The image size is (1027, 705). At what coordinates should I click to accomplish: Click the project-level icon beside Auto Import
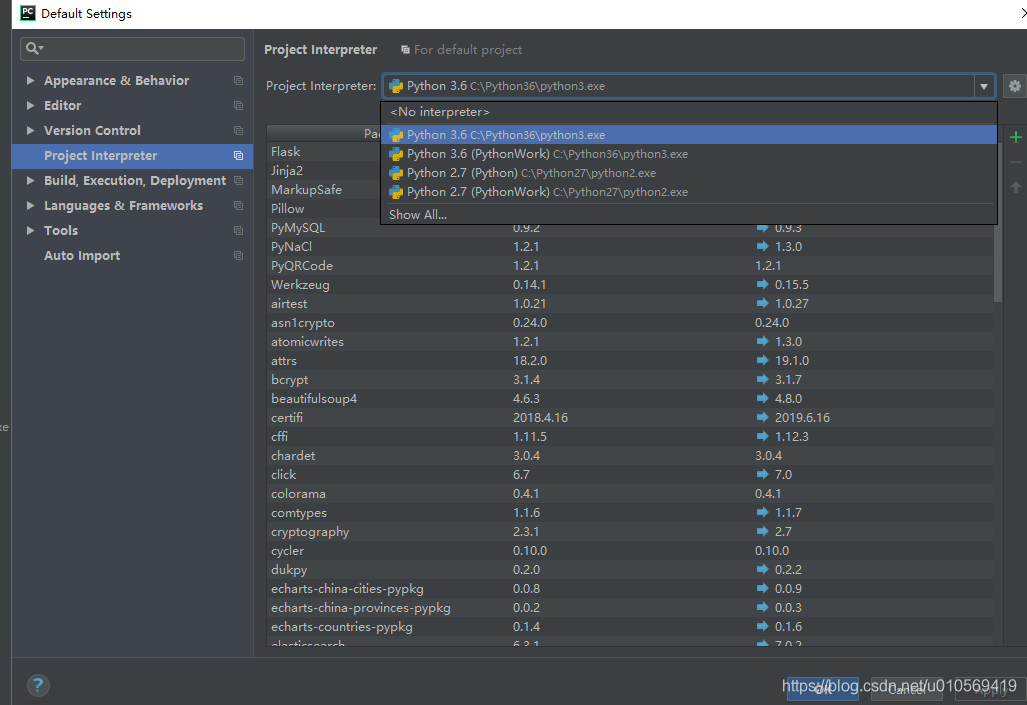238,256
